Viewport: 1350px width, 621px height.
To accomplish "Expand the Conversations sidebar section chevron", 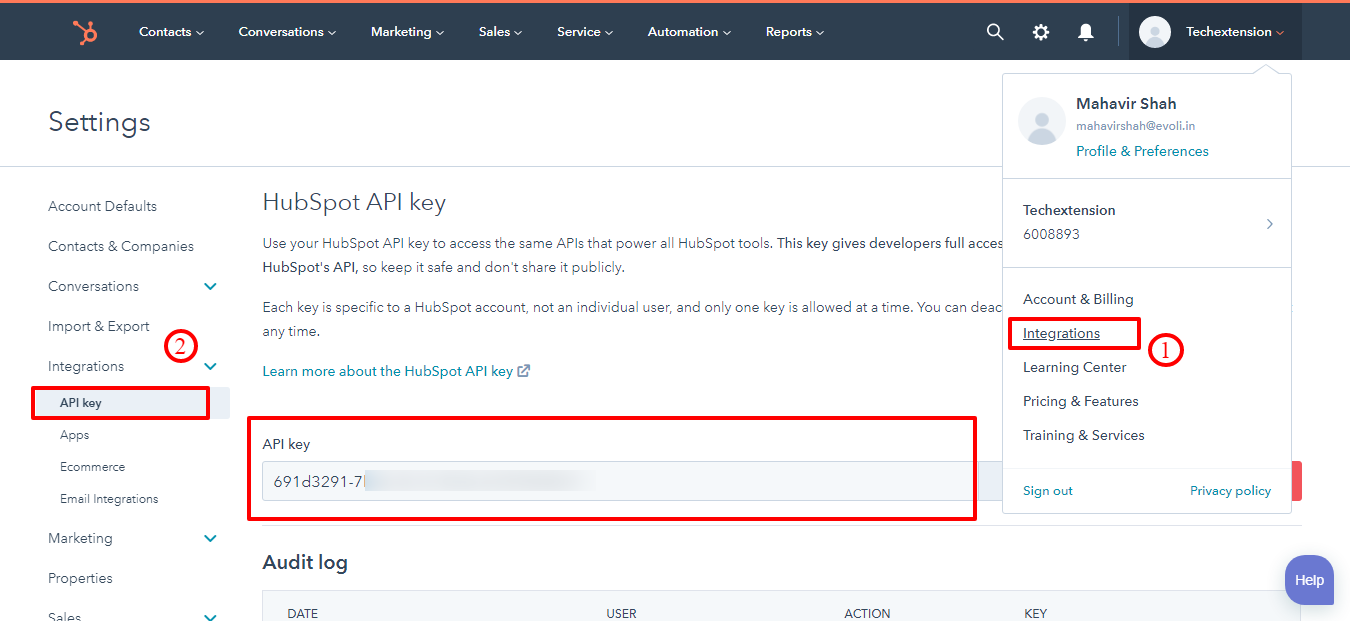I will (211, 287).
